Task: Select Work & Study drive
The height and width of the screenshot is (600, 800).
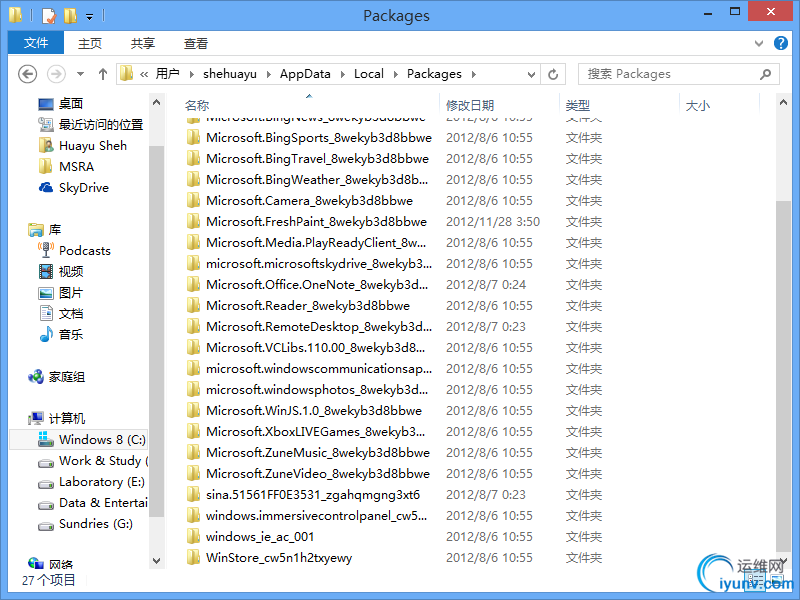Action: coord(104,461)
